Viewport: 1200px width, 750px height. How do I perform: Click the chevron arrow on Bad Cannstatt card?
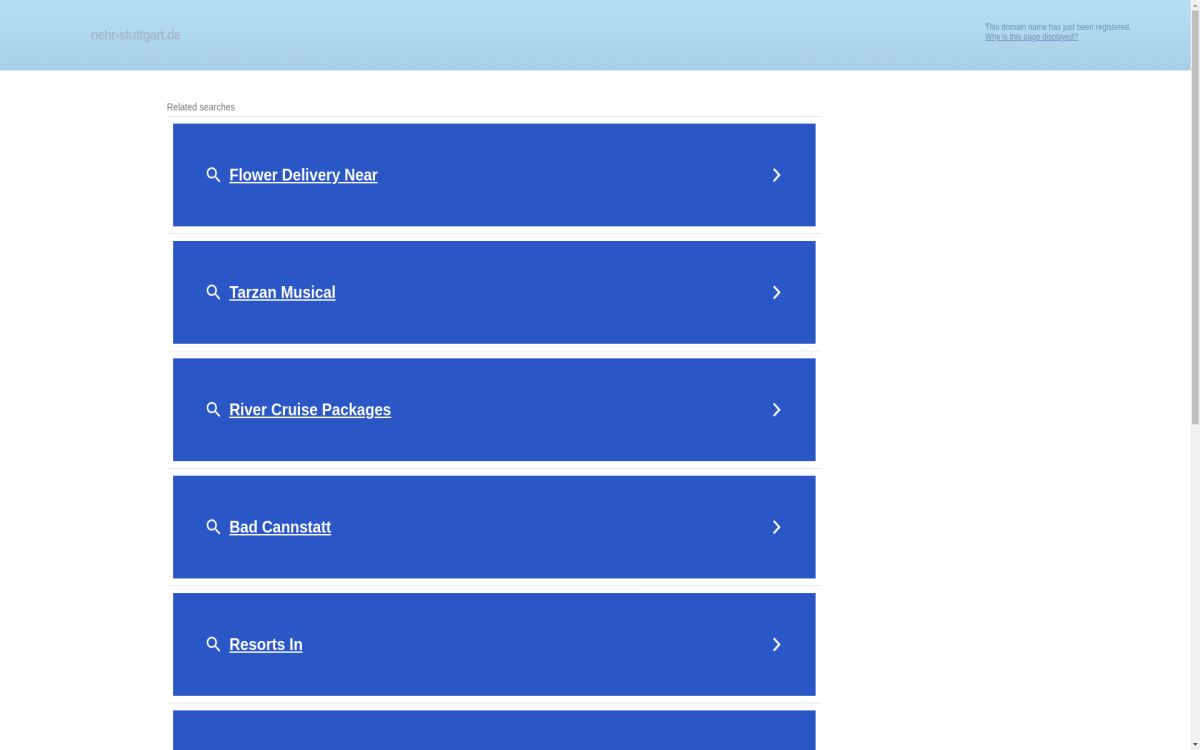click(x=776, y=527)
